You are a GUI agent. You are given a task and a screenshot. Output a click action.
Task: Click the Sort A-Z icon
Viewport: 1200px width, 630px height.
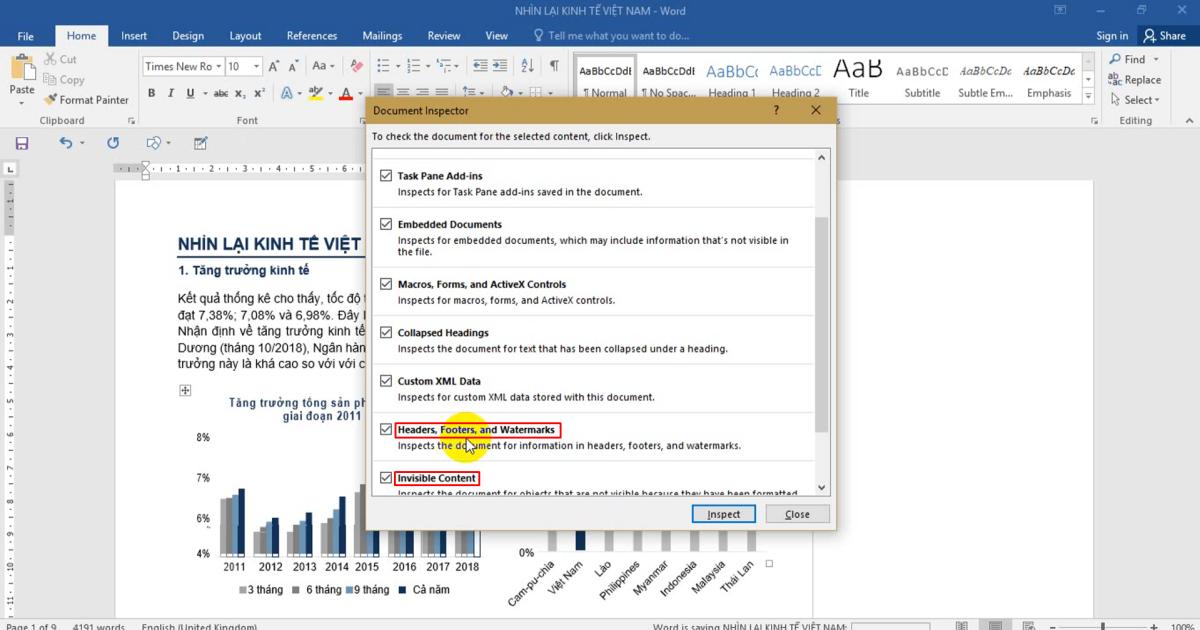point(528,66)
